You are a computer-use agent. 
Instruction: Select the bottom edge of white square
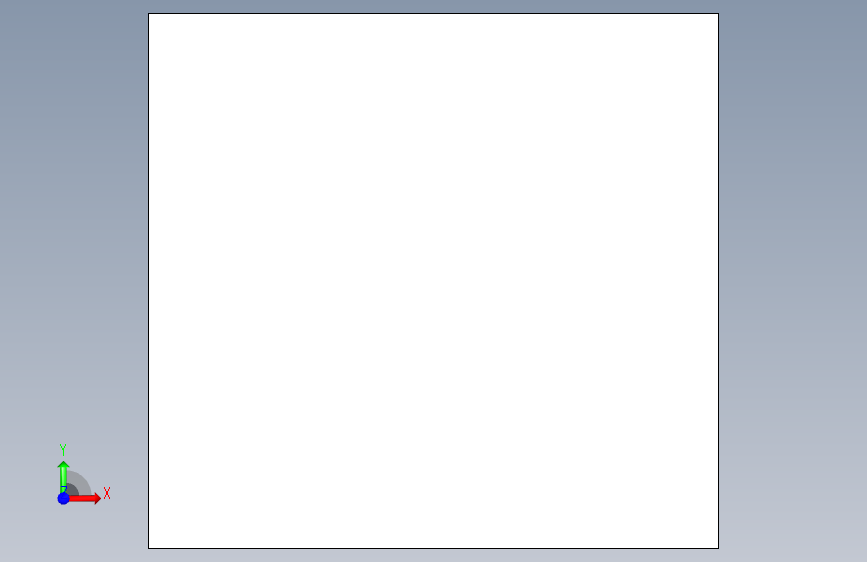[434, 548]
